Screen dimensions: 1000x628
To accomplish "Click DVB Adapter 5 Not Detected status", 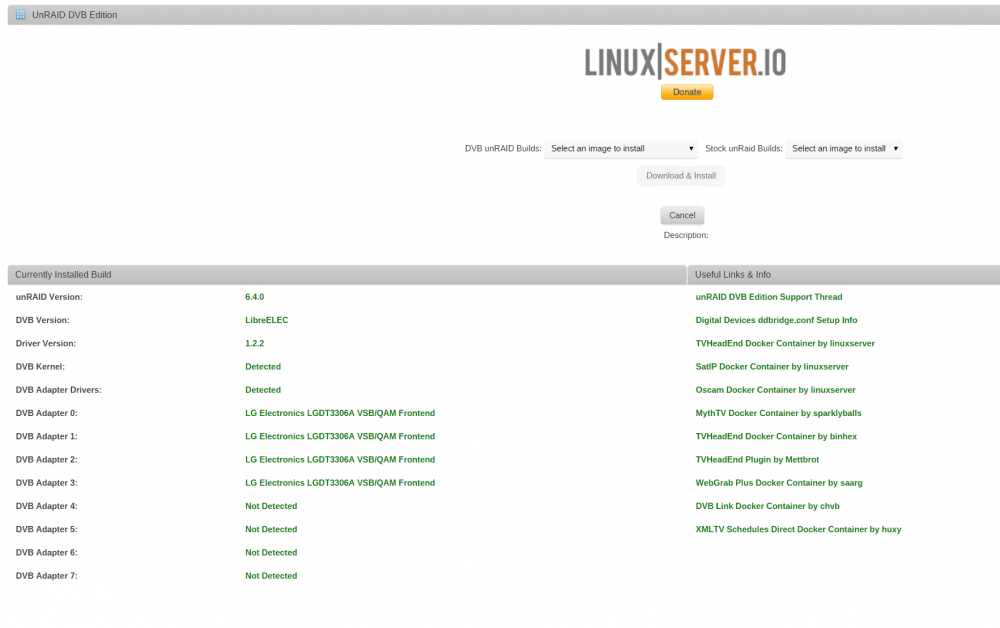I will coord(271,529).
